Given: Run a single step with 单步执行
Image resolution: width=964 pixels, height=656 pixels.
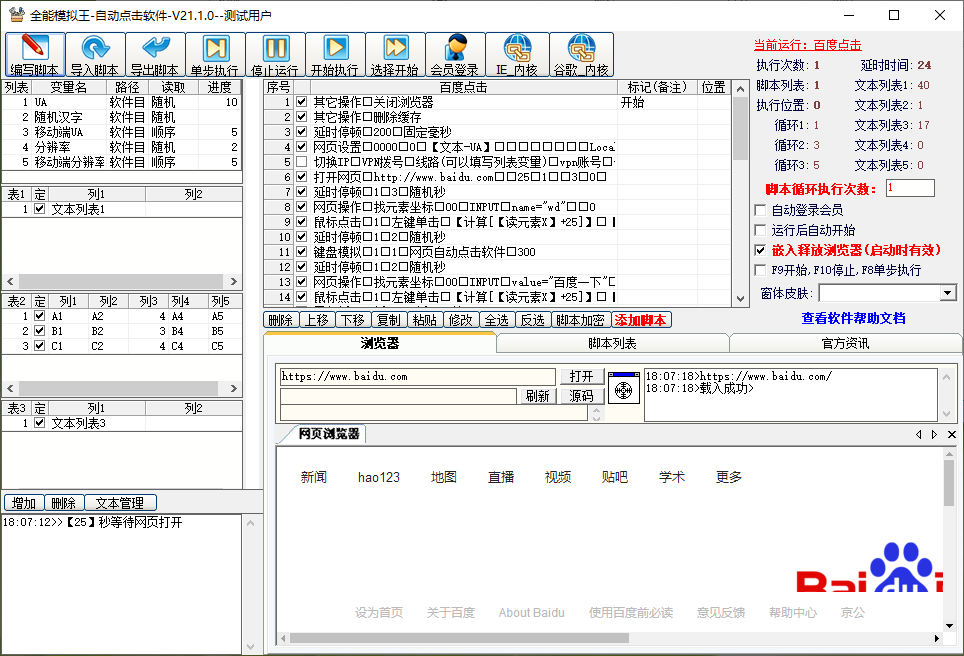Looking at the screenshot, I should click(215, 55).
